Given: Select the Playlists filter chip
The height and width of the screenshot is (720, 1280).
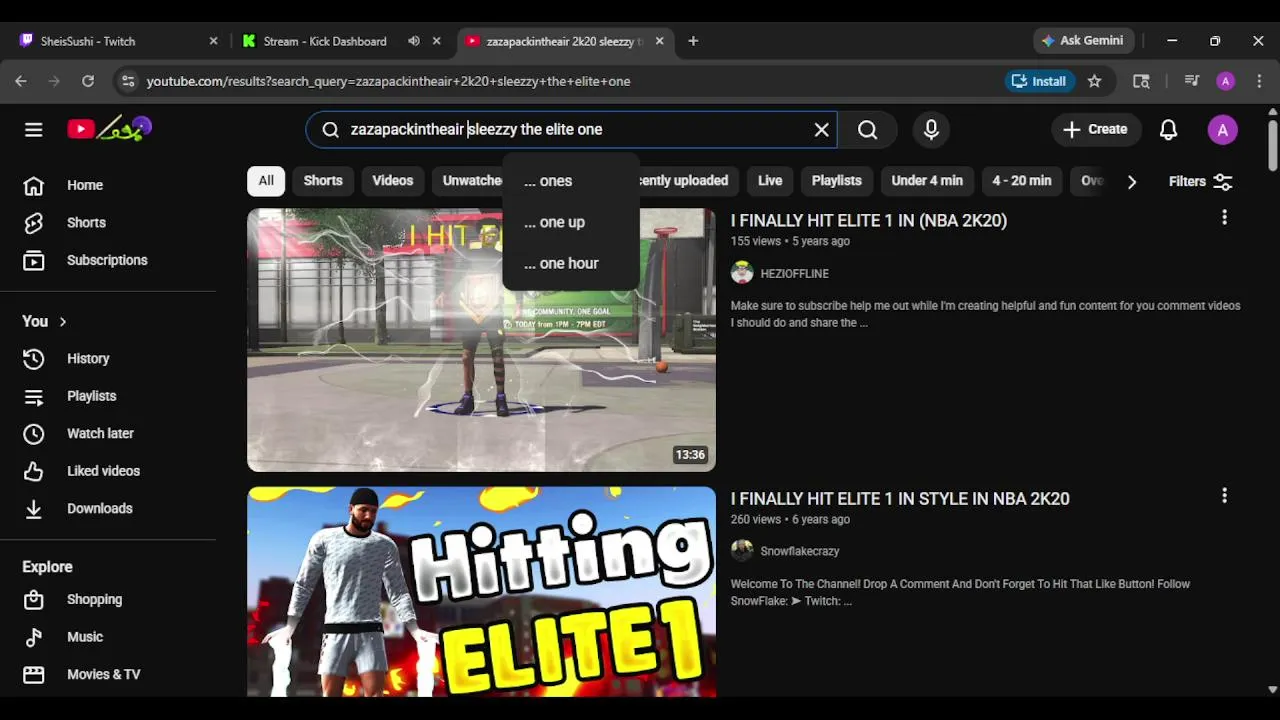Looking at the screenshot, I should (x=836, y=181).
